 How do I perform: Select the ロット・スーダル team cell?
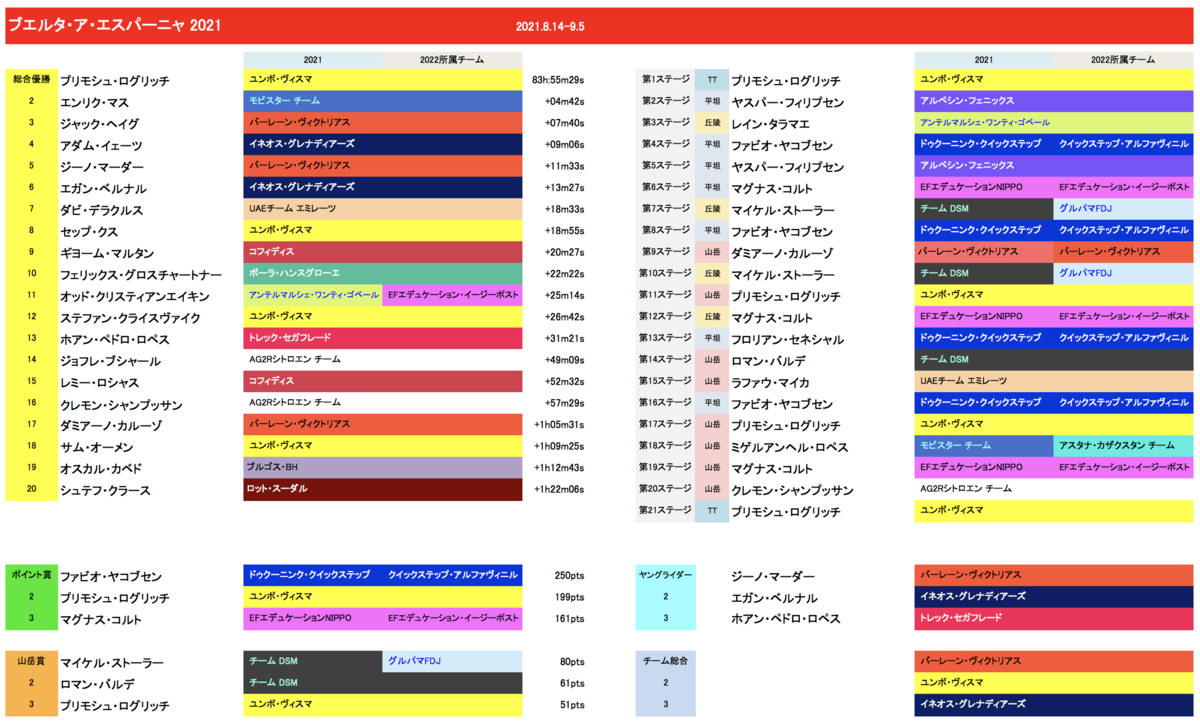click(383, 489)
